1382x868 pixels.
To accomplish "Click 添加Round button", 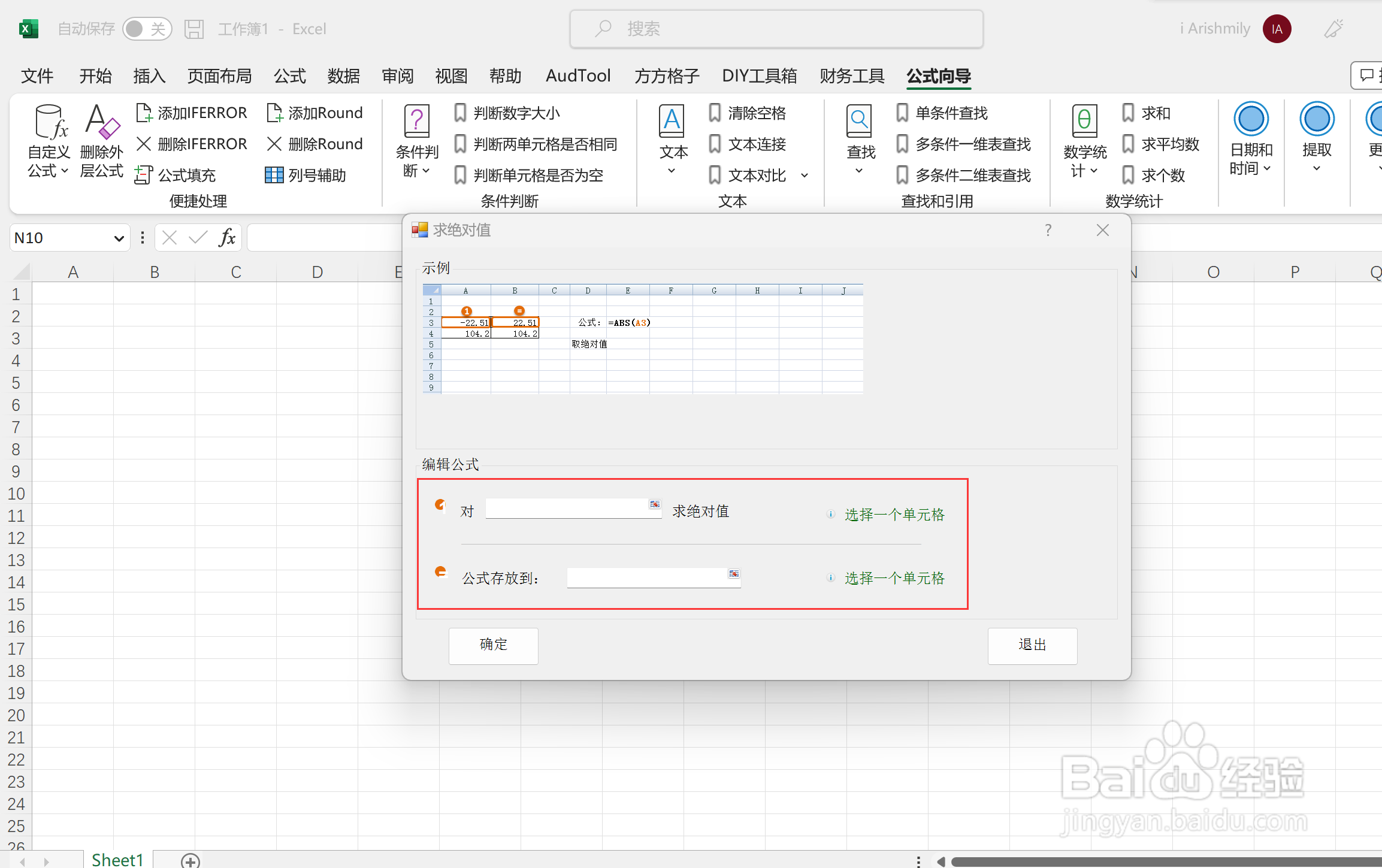I will [x=314, y=113].
